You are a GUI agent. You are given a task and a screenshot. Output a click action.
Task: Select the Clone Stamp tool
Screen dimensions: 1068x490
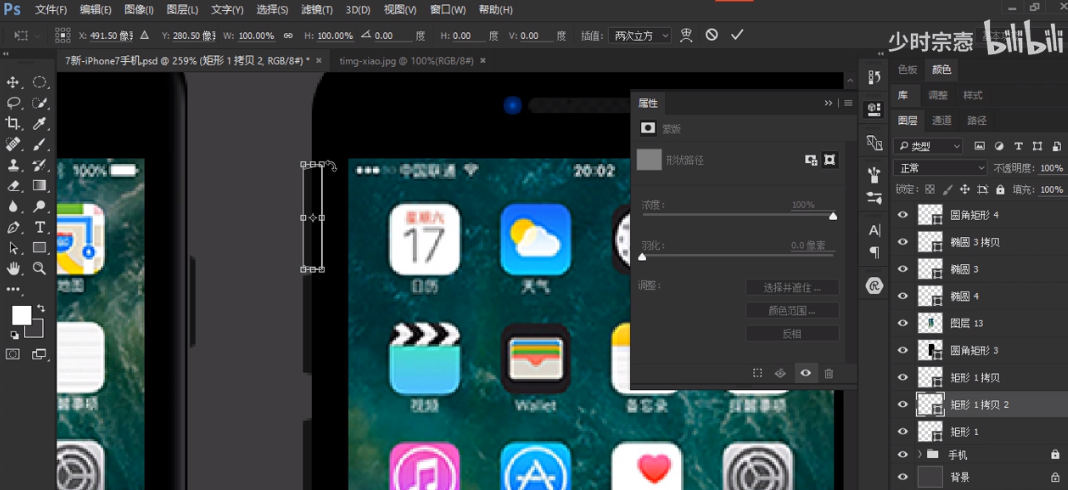point(12,165)
